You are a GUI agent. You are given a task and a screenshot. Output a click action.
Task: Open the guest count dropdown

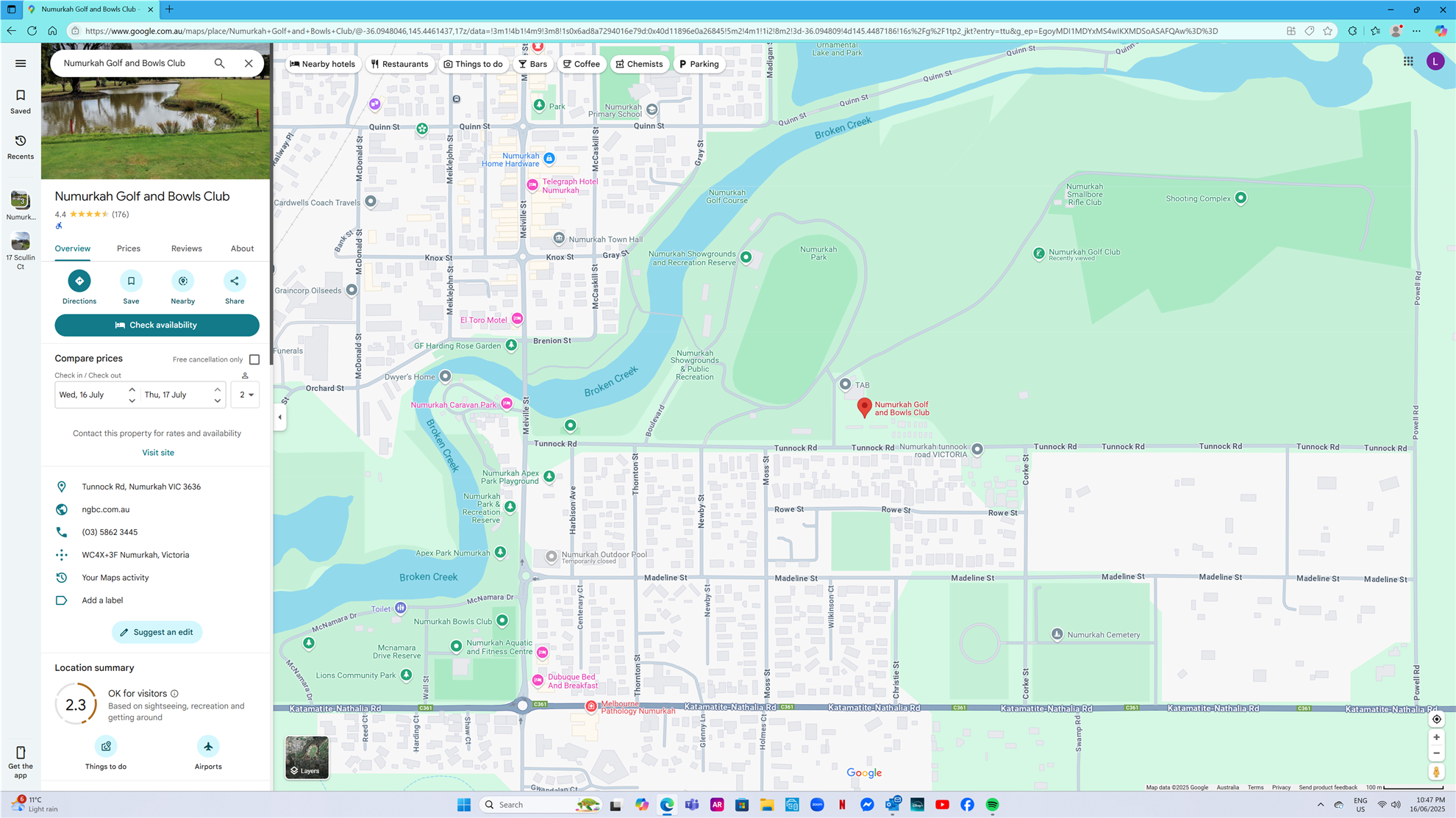245,395
